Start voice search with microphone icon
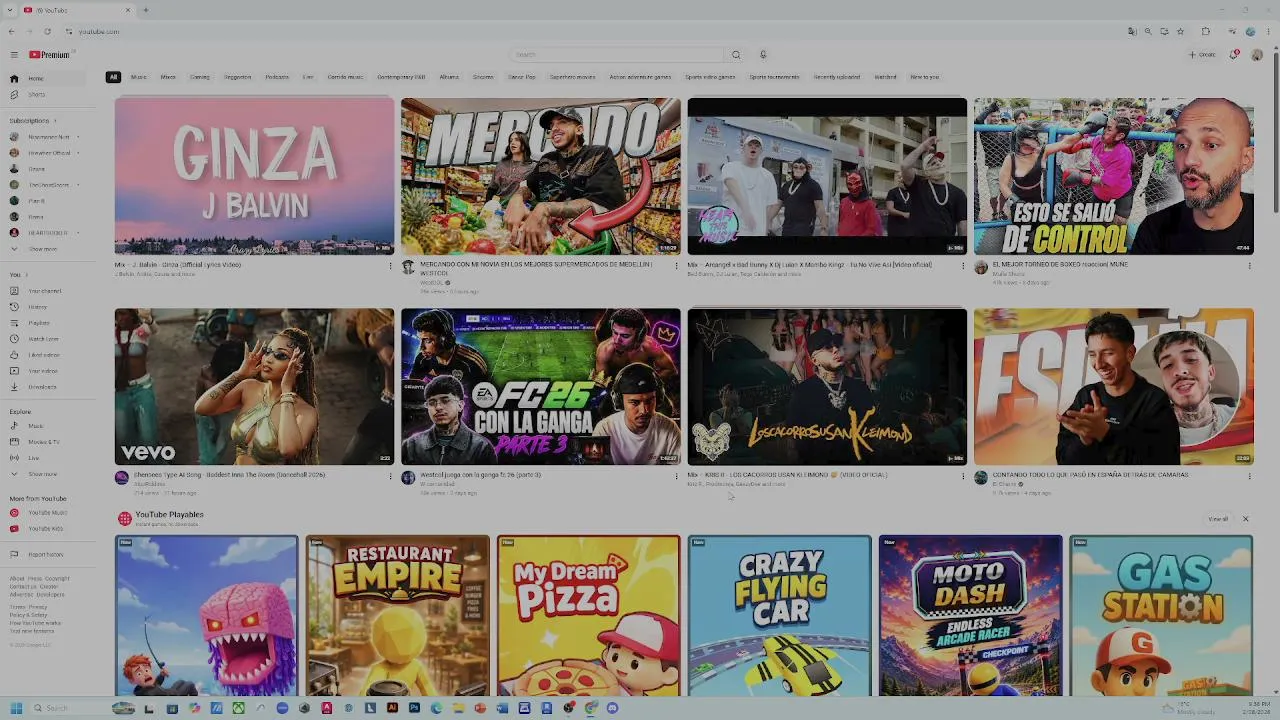Viewport: 1280px width, 720px height. (x=762, y=55)
